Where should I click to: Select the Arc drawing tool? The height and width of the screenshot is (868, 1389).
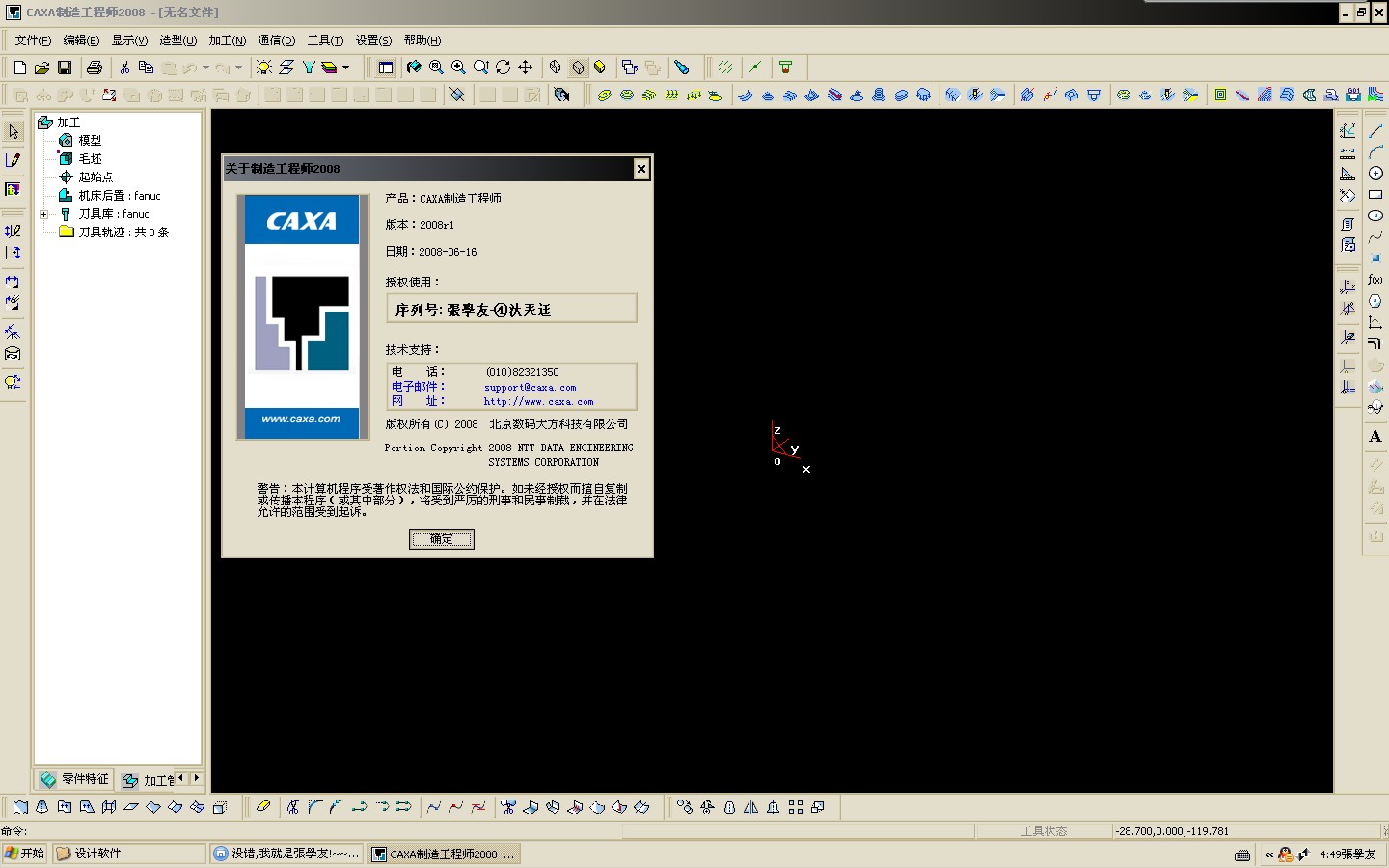[1375, 151]
